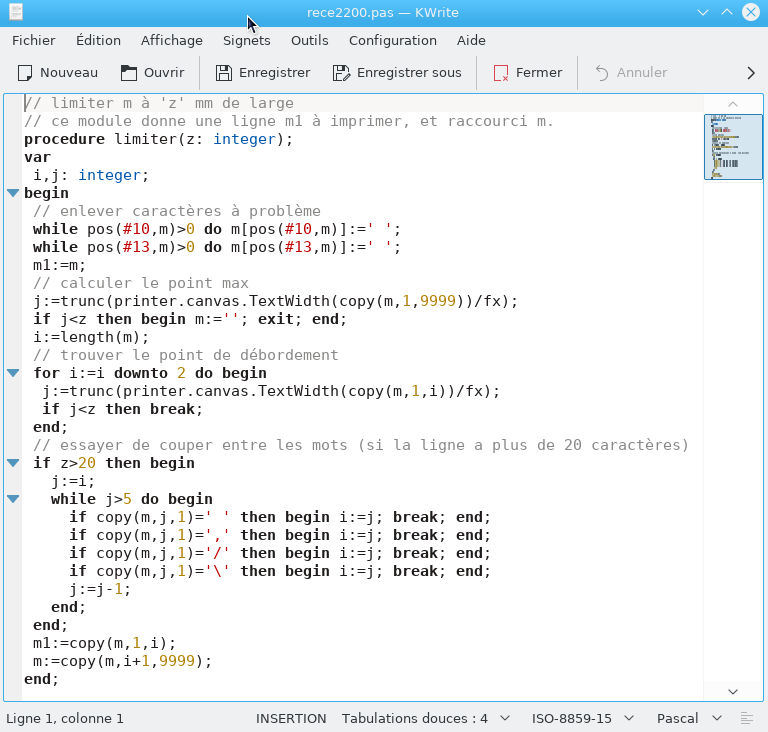Click the scroll up arrow
This screenshot has width=768, height=732.
click(x=733, y=104)
